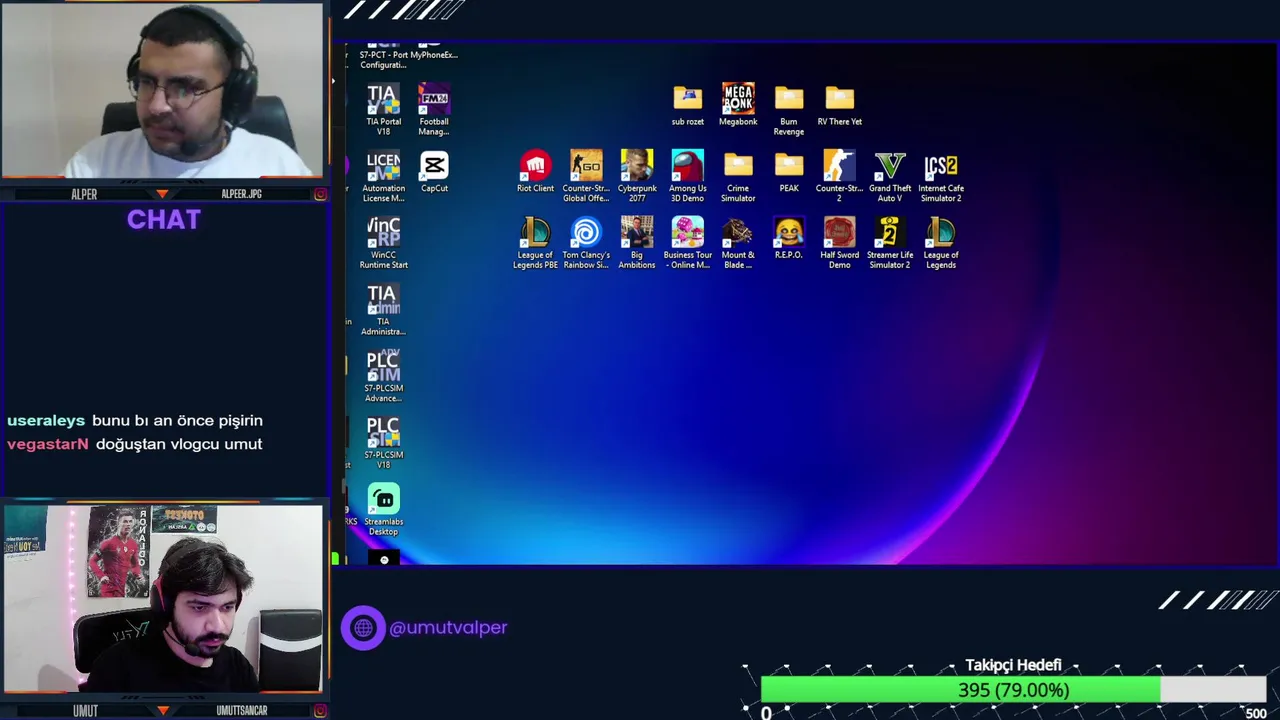The image size is (1280, 720).
Task: Launch Among Us 3D Demo
Action: coord(687,177)
